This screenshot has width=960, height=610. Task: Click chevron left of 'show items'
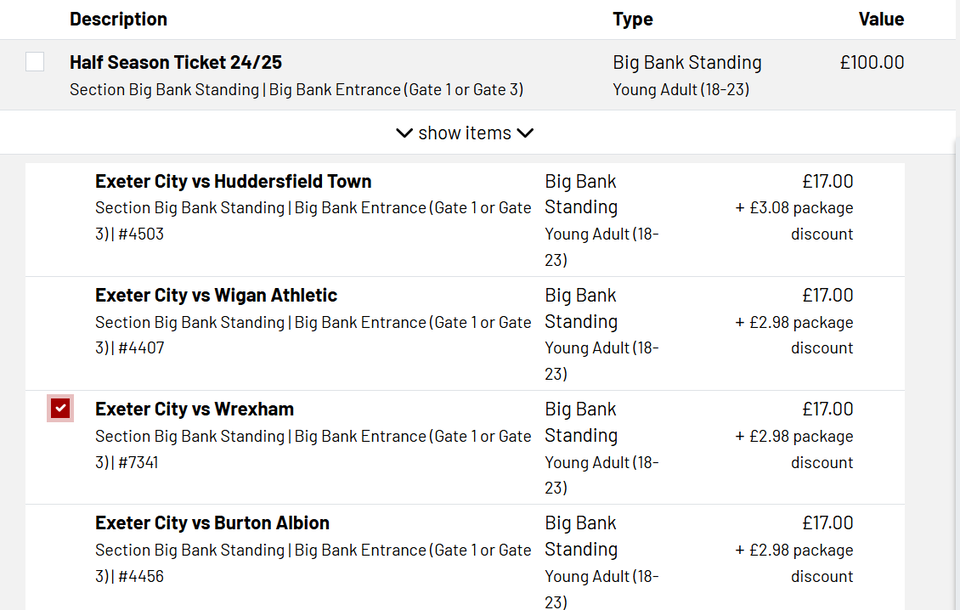[x=404, y=133]
